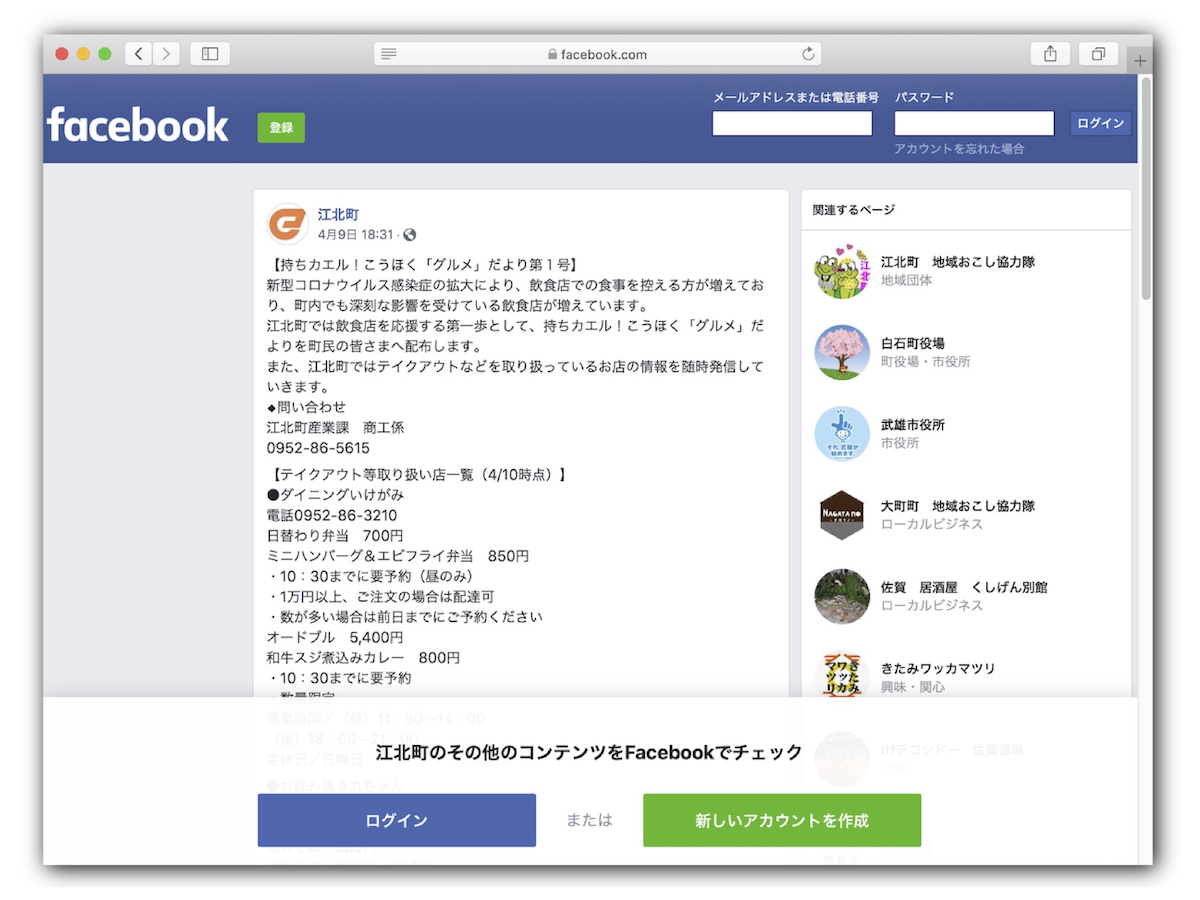The width and height of the screenshot is (1200, 900).
Task: Click the green 登録 button
Action: [x=281, y=128]
